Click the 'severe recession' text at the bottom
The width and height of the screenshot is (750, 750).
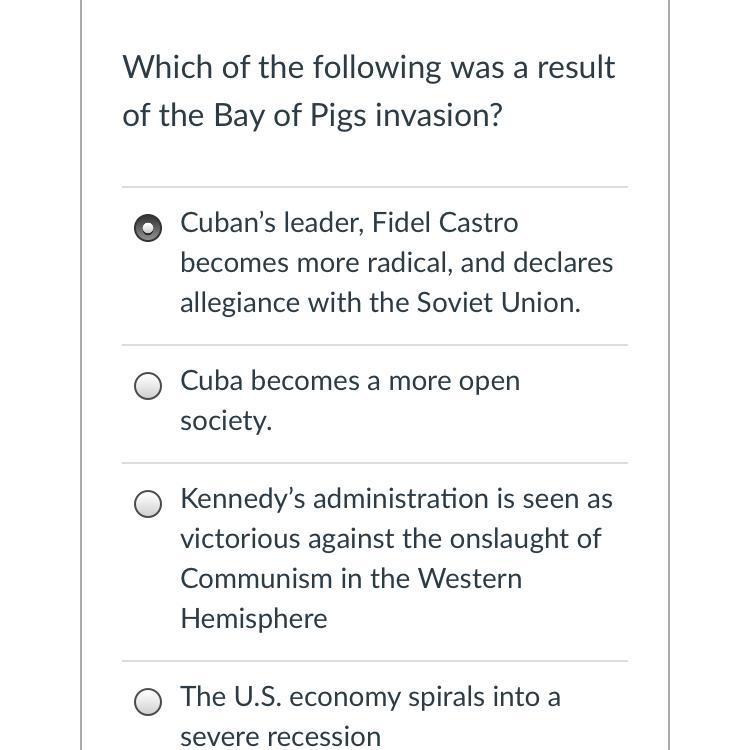280,736
